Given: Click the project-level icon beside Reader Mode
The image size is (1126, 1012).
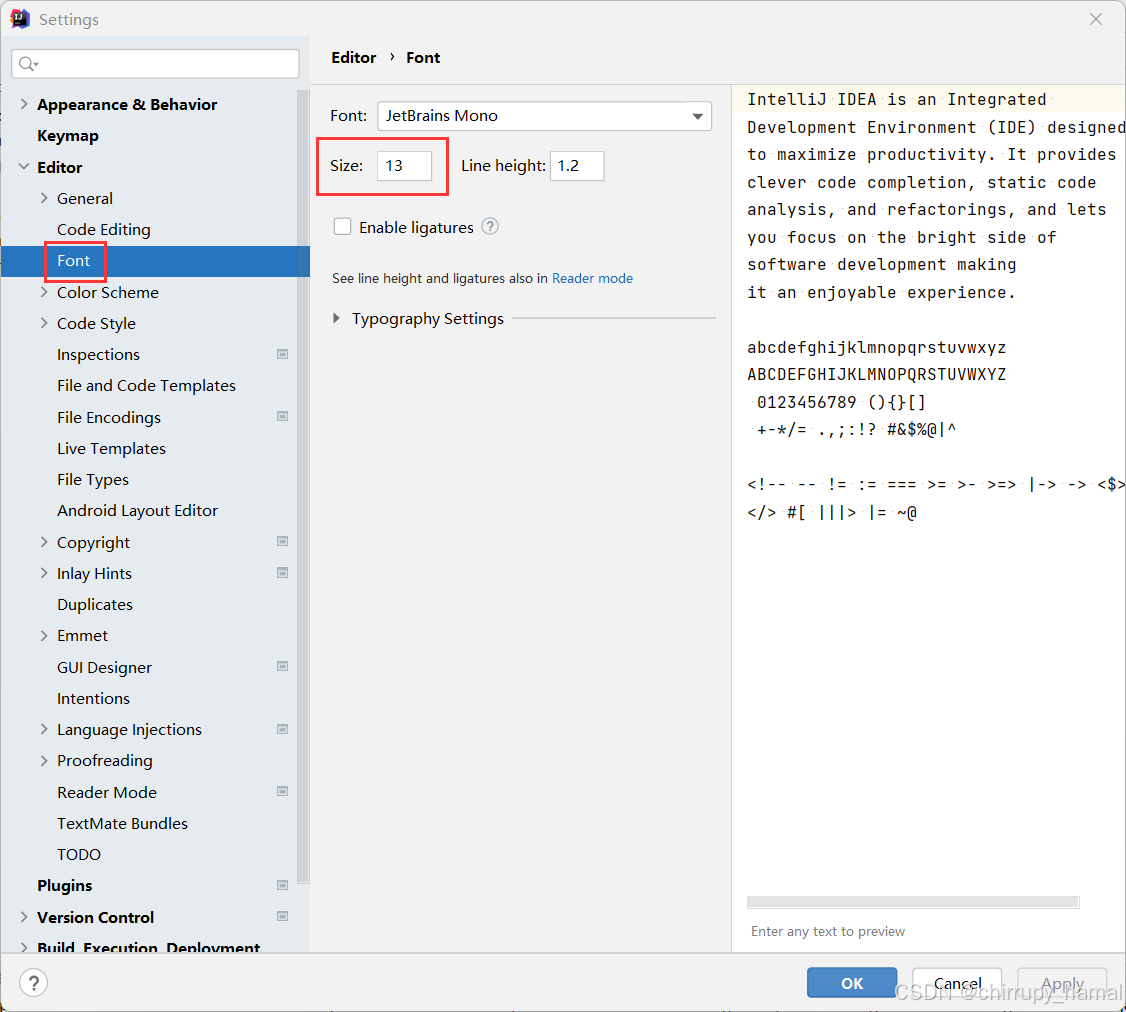Looking at the screenshot, I should pos(282,792).
